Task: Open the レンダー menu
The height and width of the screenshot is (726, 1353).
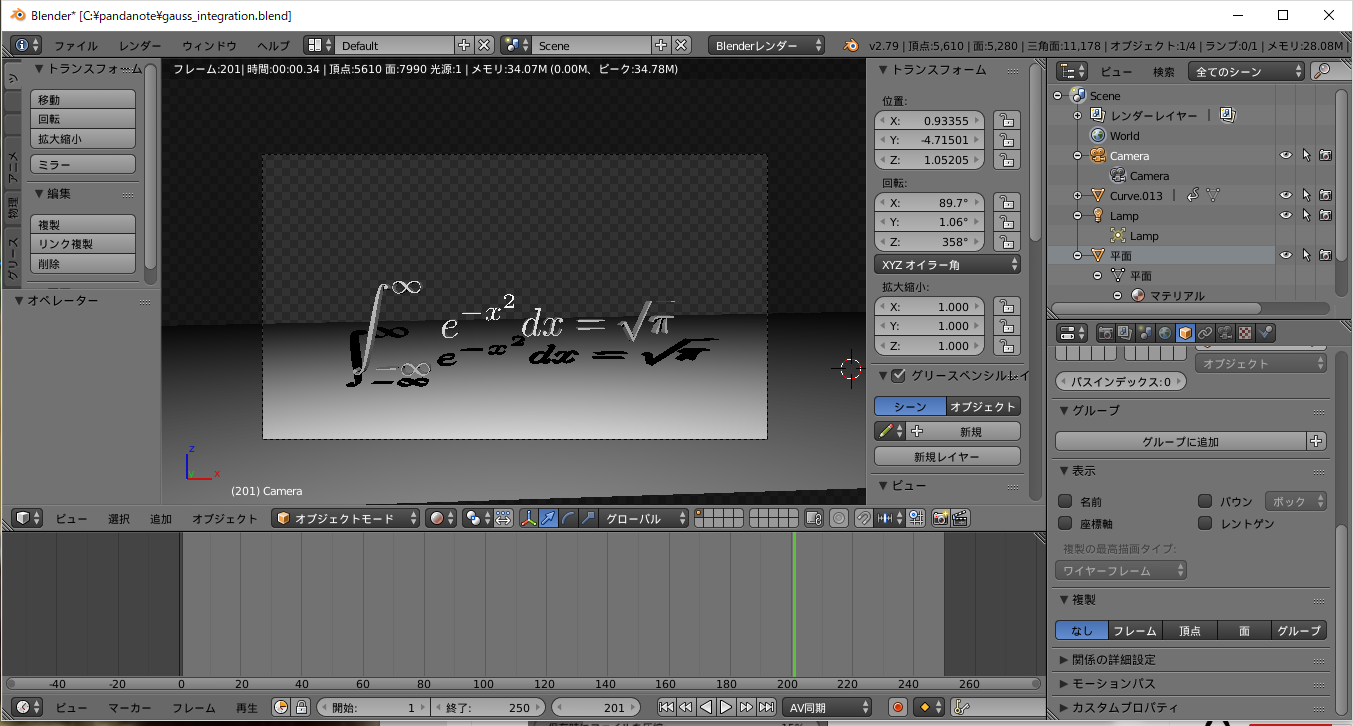Action: [140, 46]
